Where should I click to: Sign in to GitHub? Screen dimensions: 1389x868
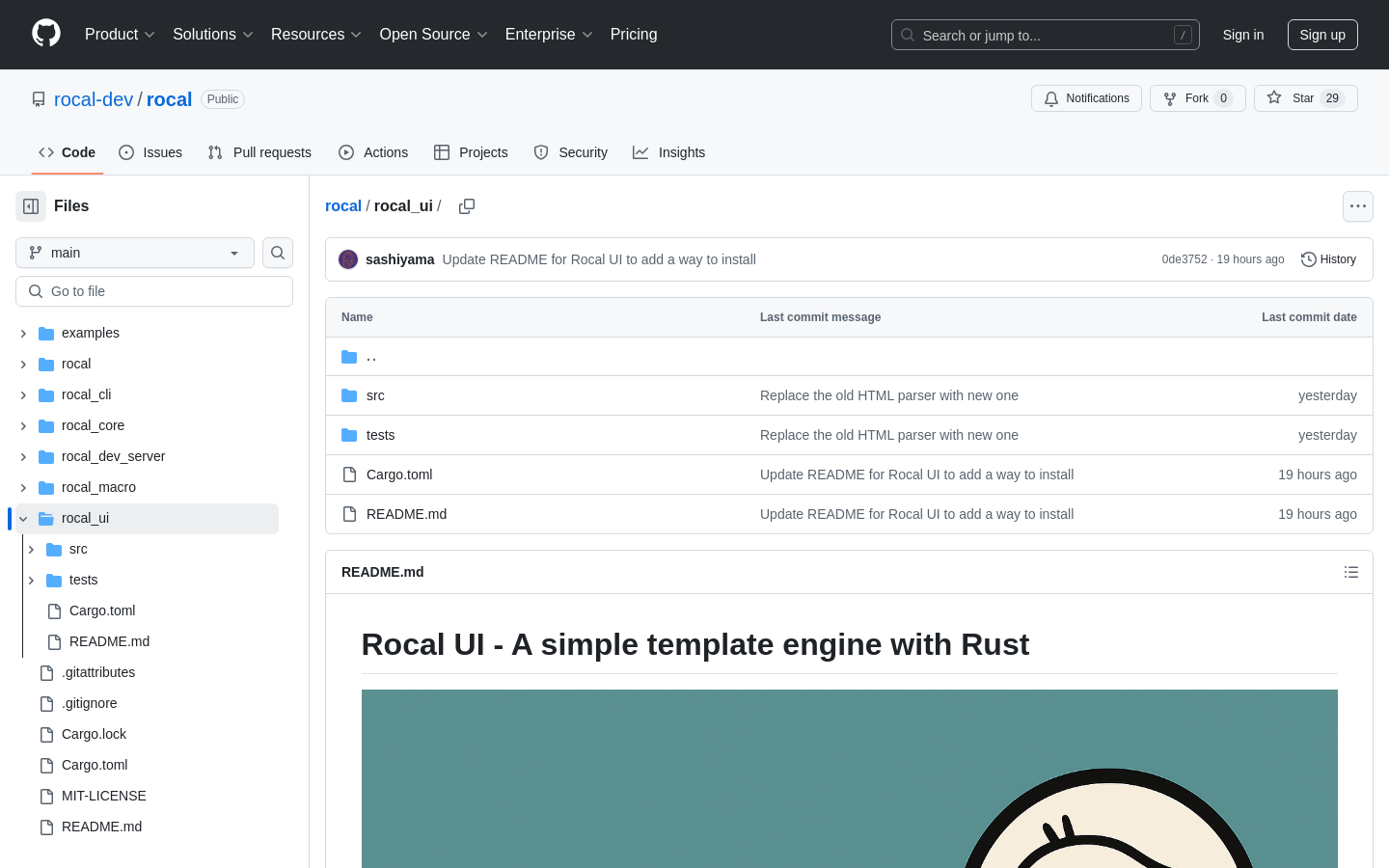click(x=1242, y=35)
